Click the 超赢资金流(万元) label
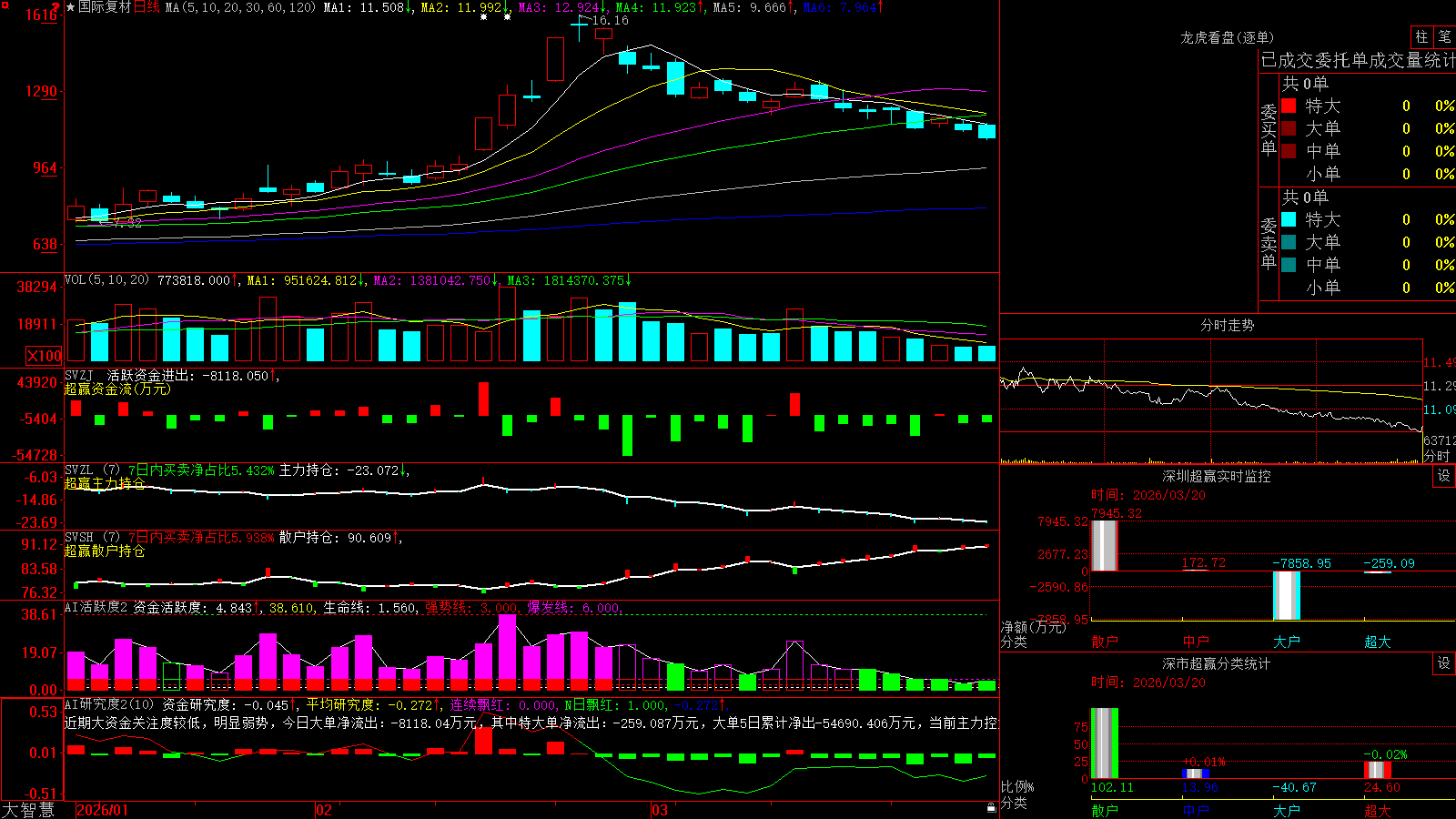This screenshot has width=1456, height=819. [117, 389]
